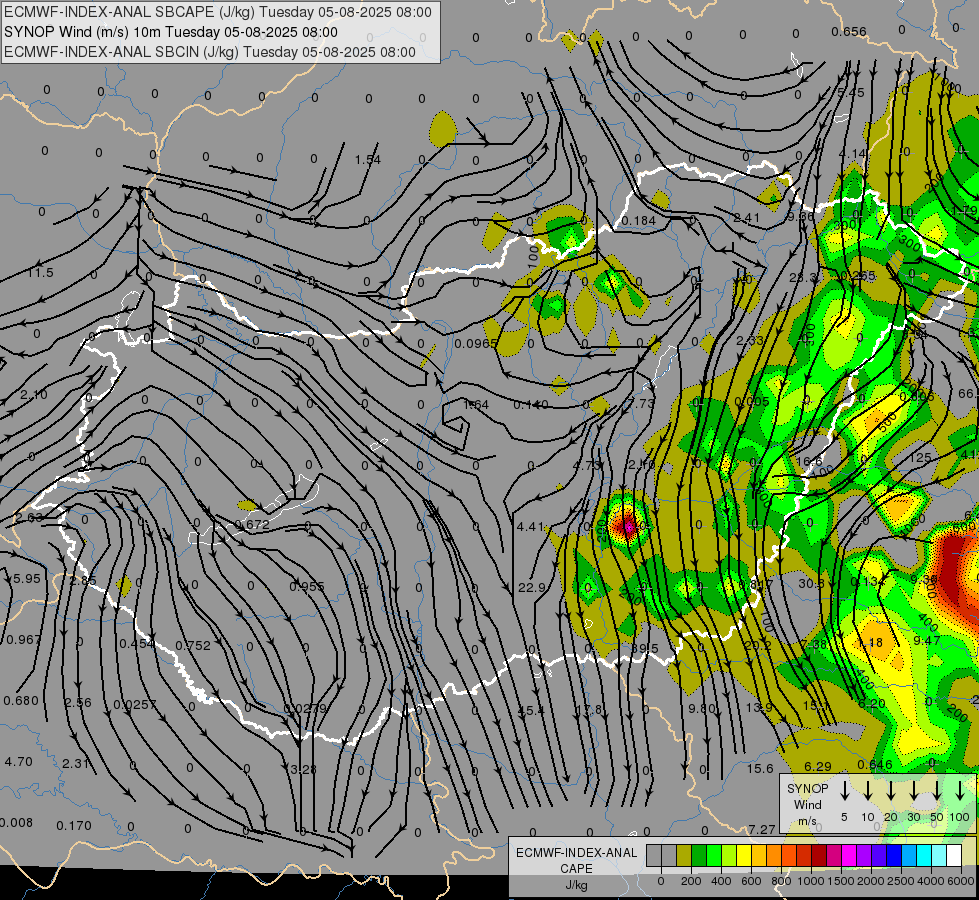The height and width of the screenshot is (900, 979).
Task: Click the 5 m/s wind arrow in legend
Action: click(845, 791)
